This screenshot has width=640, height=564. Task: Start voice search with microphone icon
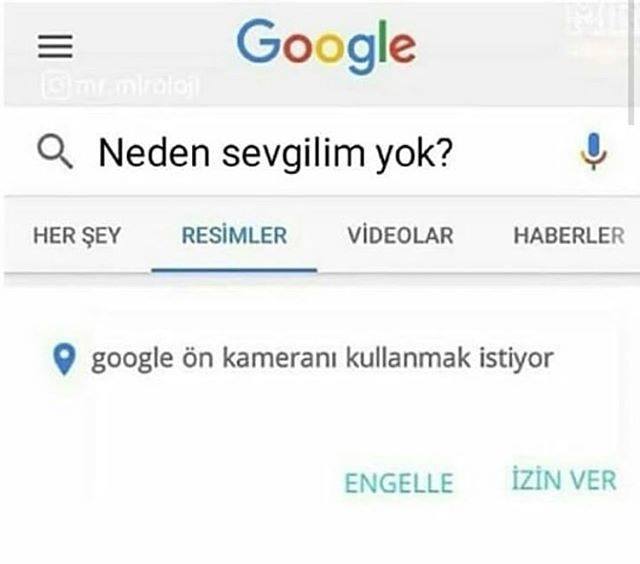pyautogui.click(x=594, y=151)
